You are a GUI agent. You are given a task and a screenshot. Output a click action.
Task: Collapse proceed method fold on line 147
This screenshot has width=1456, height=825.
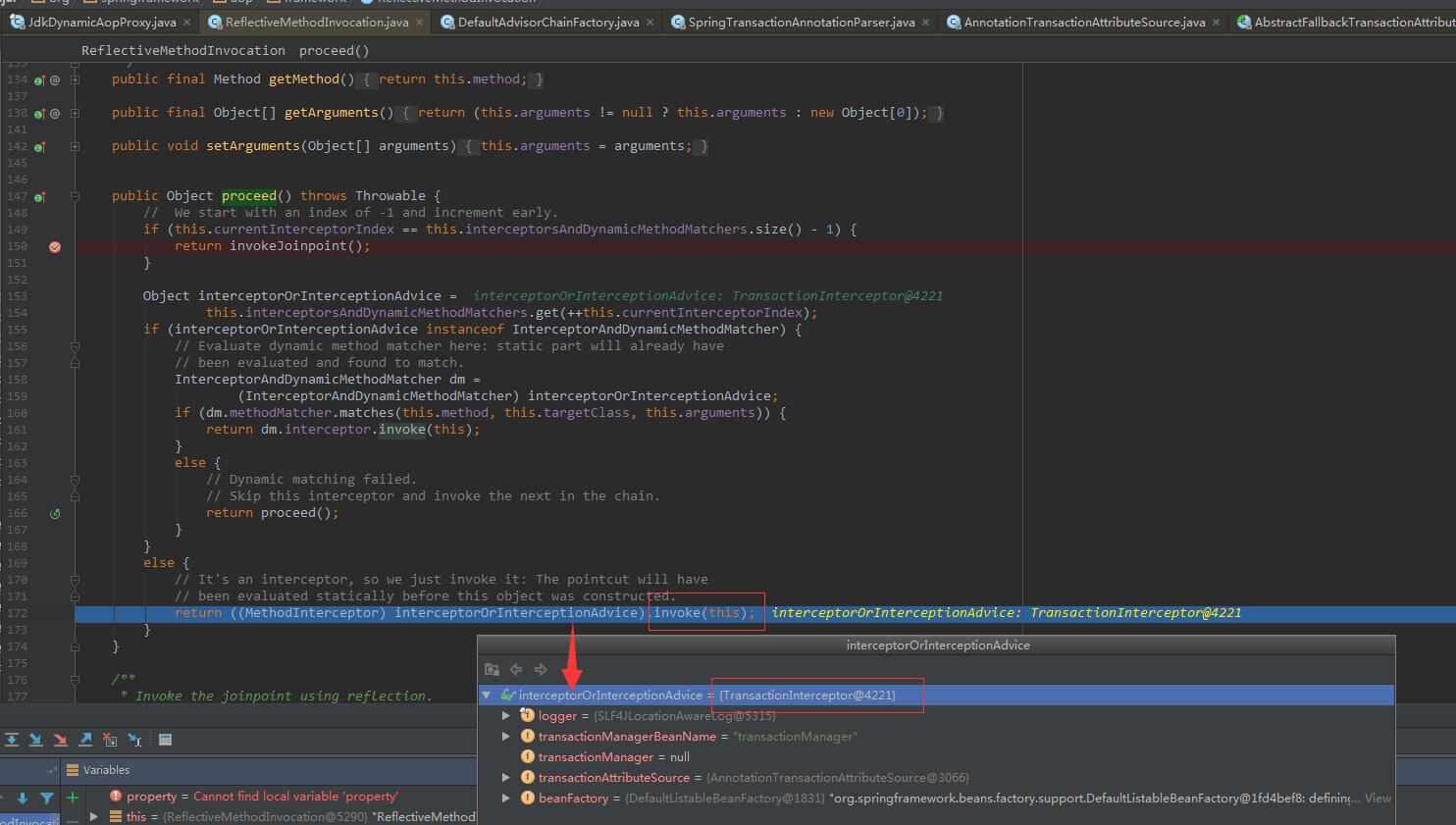[75, 196]
